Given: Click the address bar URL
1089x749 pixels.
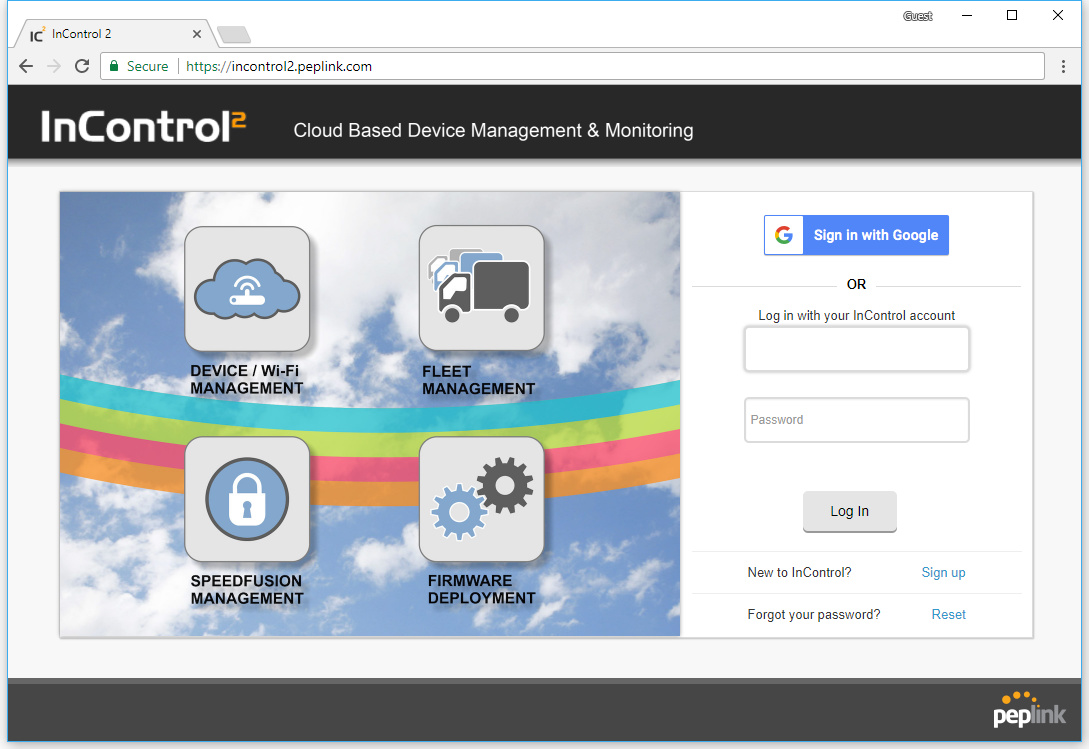Looking at the screenshot, I should [279, 66].
